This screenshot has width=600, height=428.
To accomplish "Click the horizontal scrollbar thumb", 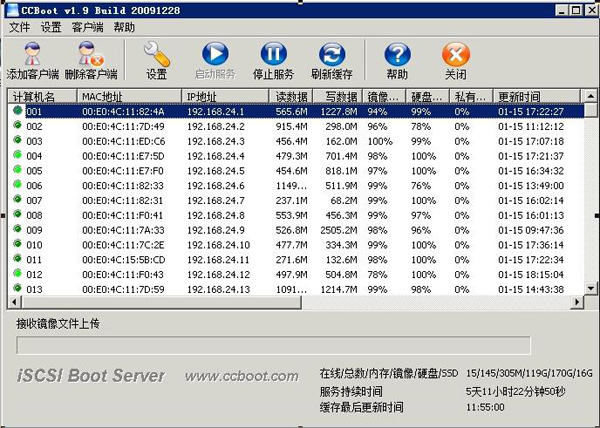I will click(161, 302).
